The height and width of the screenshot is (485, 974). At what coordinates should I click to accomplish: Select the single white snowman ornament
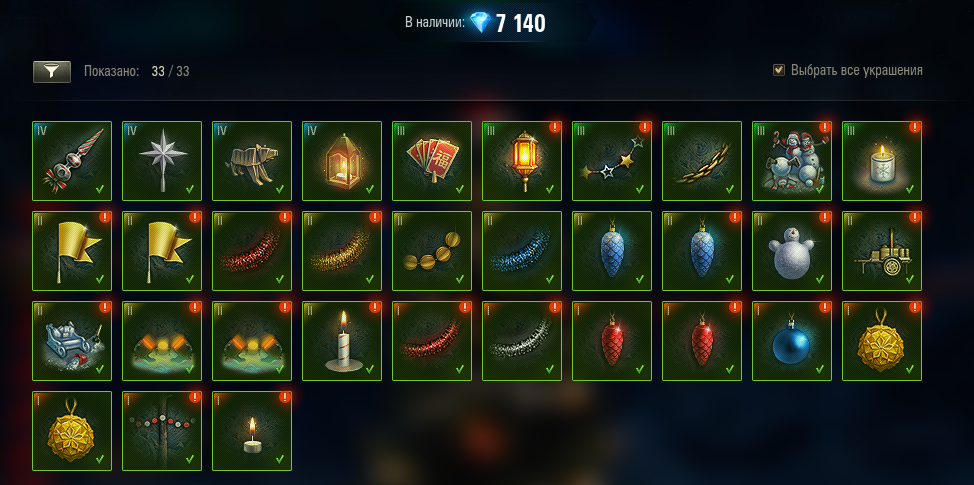point(792,251)
